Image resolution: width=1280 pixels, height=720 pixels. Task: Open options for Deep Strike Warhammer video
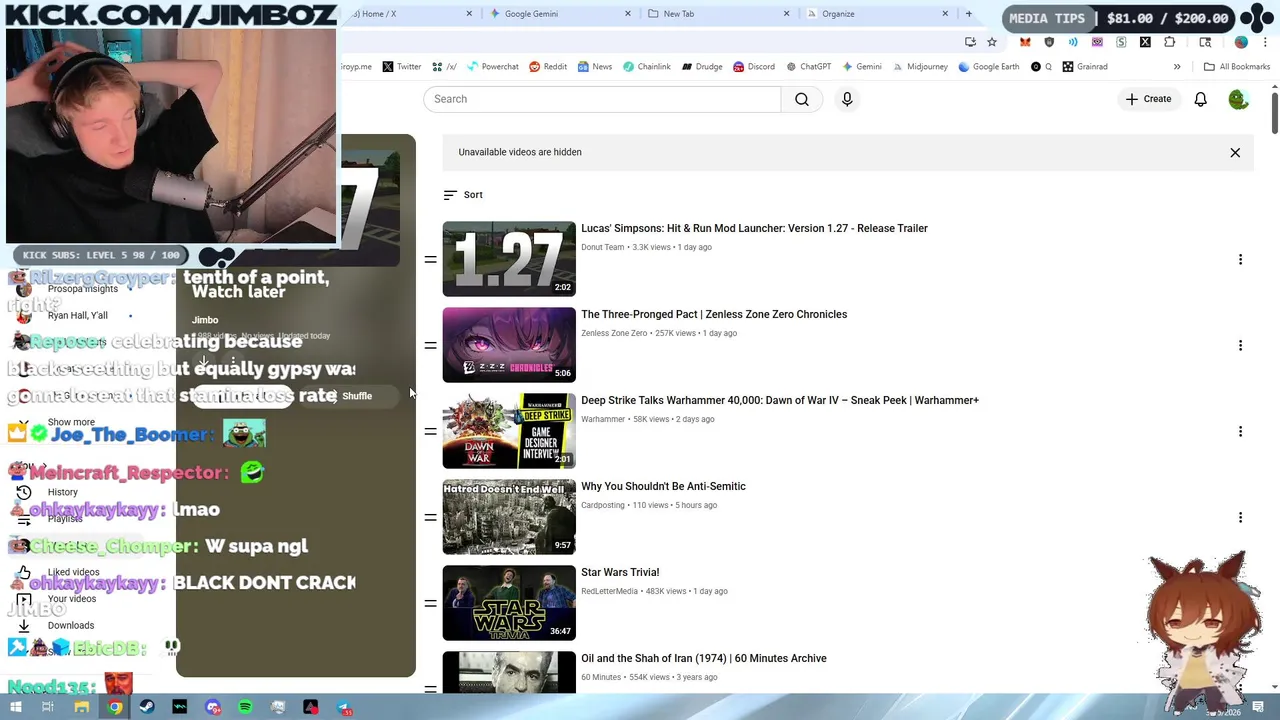click(1240, 431)
